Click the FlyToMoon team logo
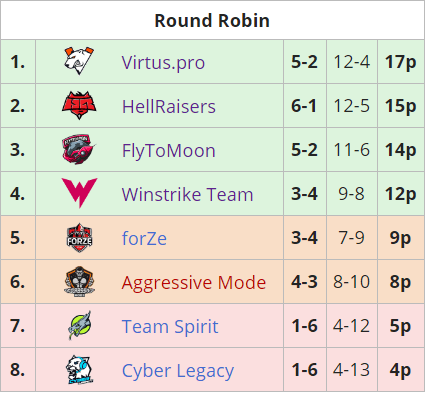The height and width of the screenshot is (394, 425). click(x=79, y=149)
